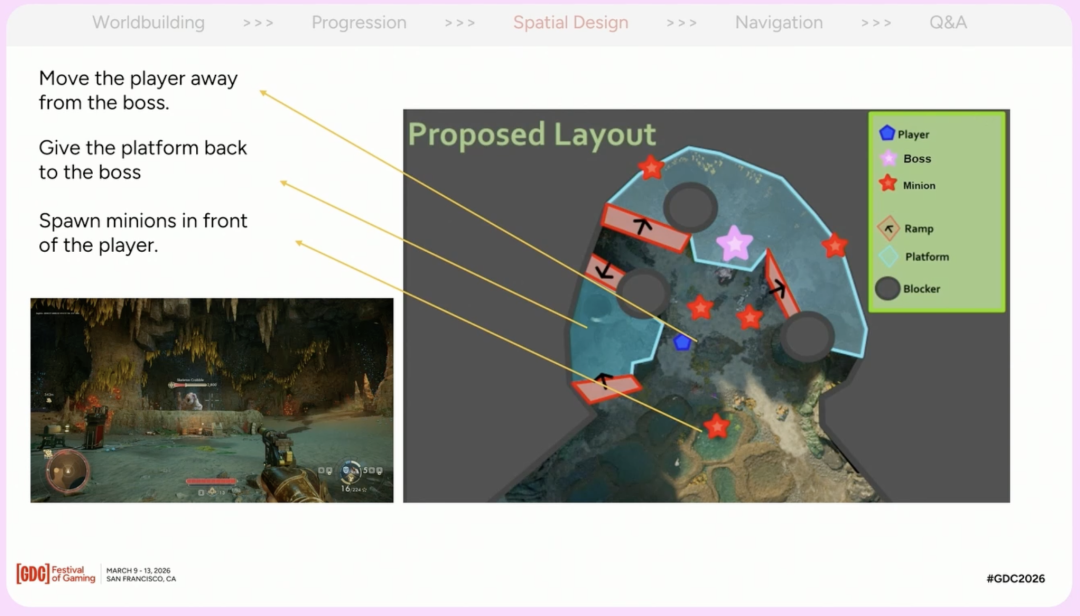Click the pink Boss star in the legend

pos(889,158)
